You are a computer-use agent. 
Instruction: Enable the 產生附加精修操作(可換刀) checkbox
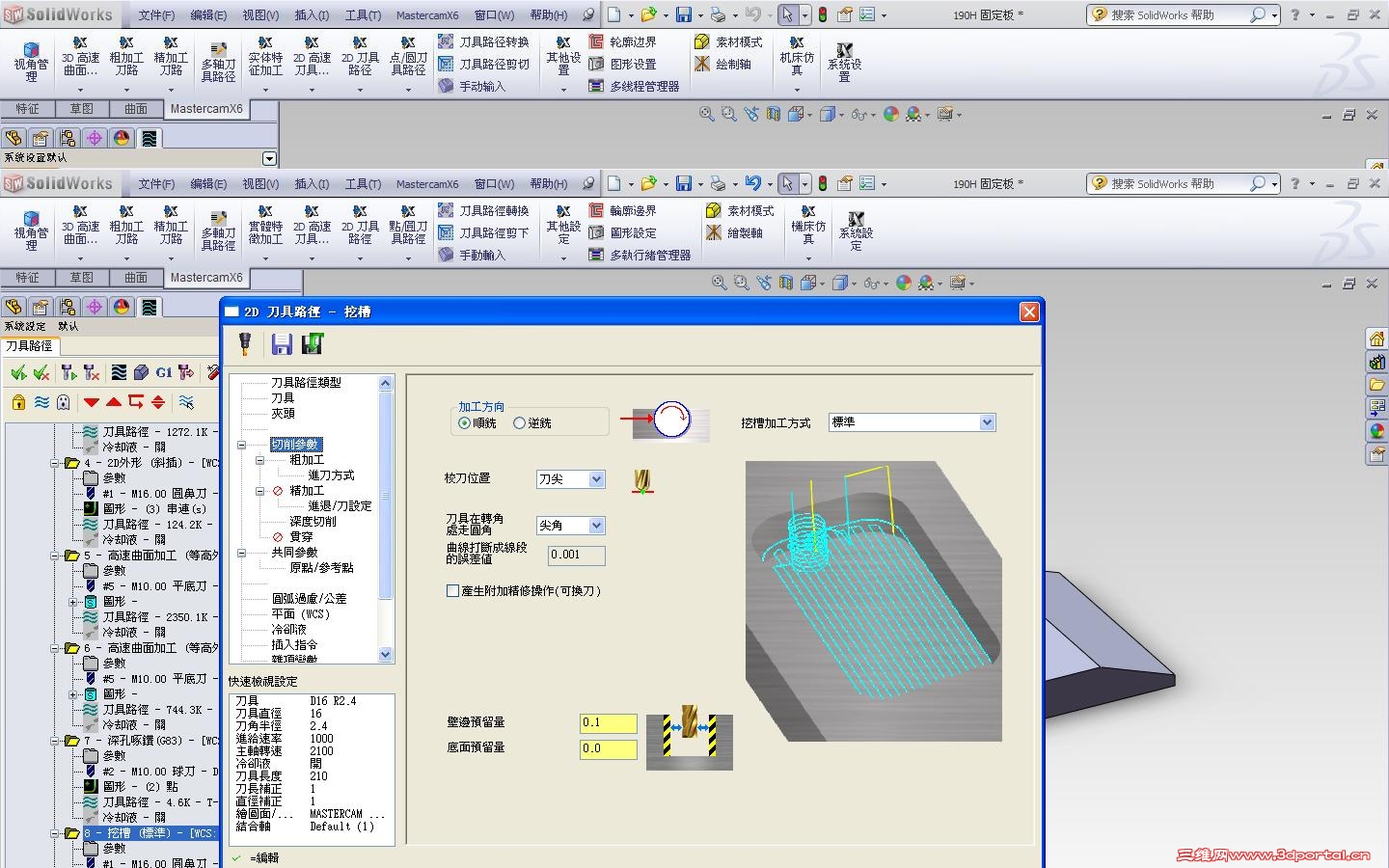click(x=452, y=591)
